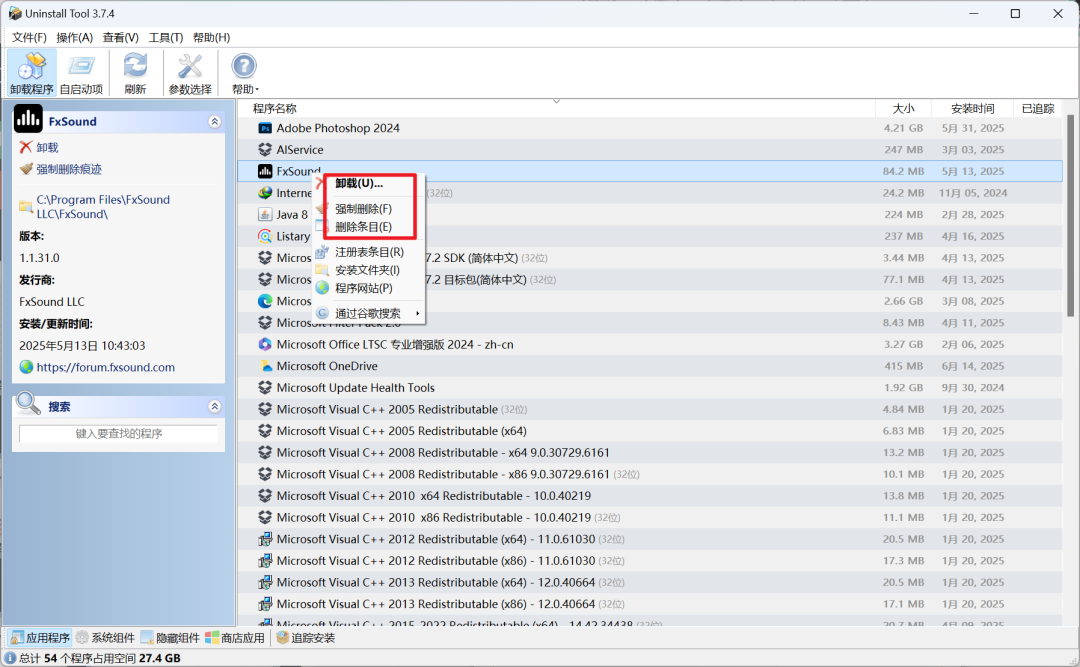Image resolution: width=1080 pixels, height=667 pixels.
Task: Click the 强制删除痕迹 link
Action: (69, 169)
